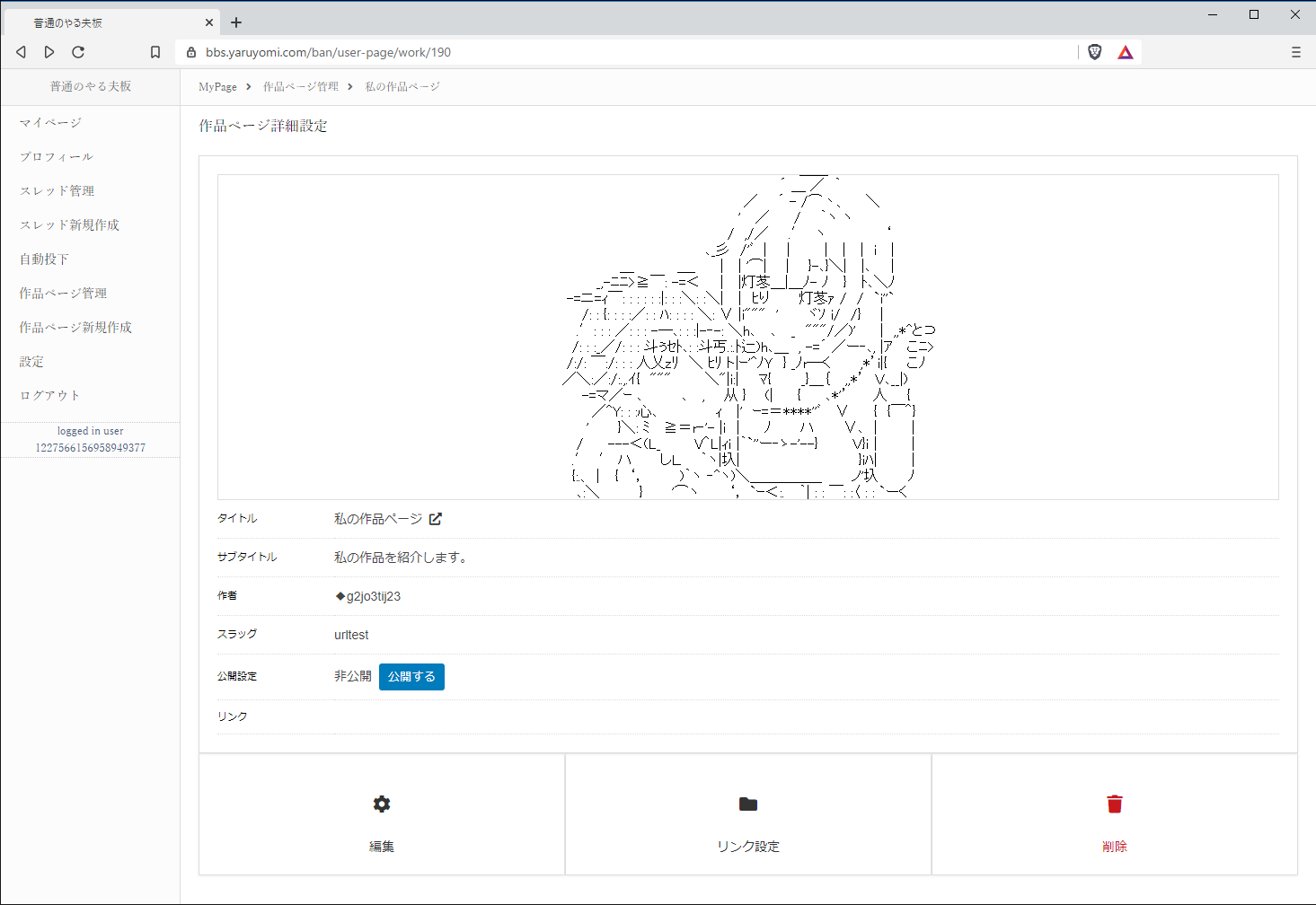
Task: Click the folder icon above リンク設定
Action: (x=747, y=804)
